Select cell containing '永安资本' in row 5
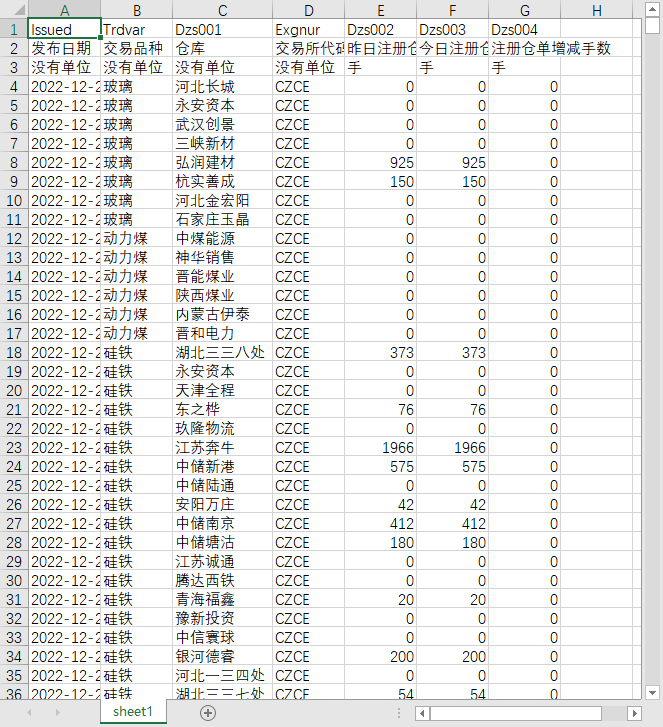663x727 pixels. [x=223, y=105]
